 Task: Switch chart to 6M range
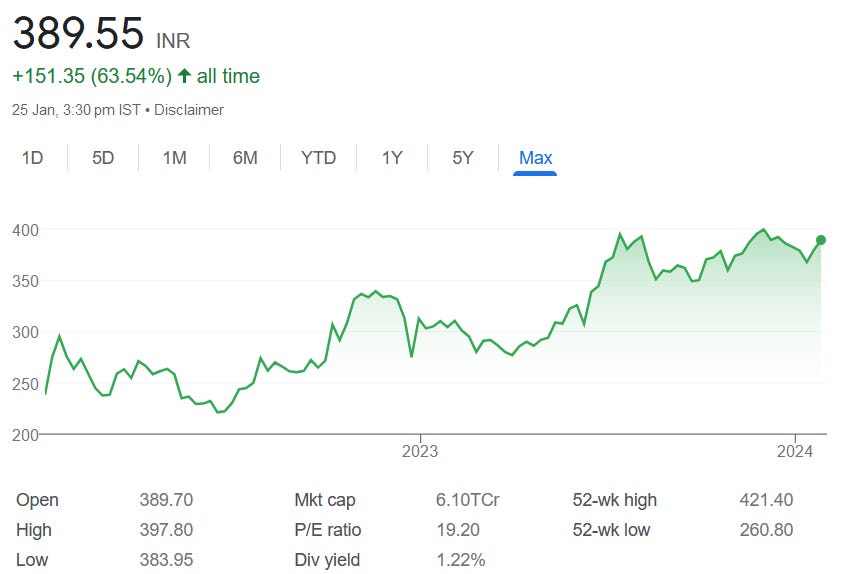click(245, 158)
